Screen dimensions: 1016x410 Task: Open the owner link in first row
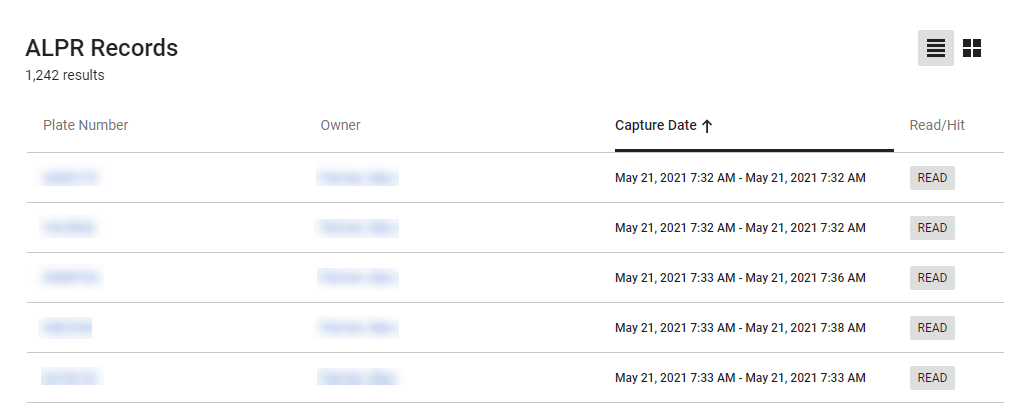[357, 178]
